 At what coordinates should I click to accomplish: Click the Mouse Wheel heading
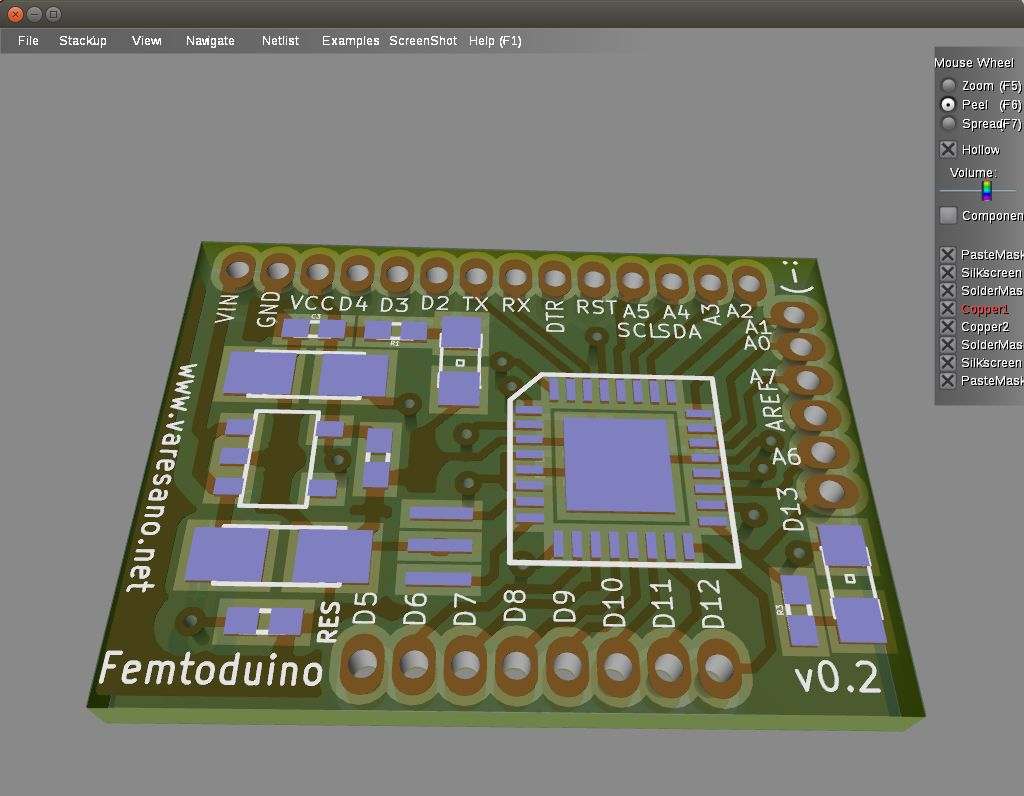(974, 63)
